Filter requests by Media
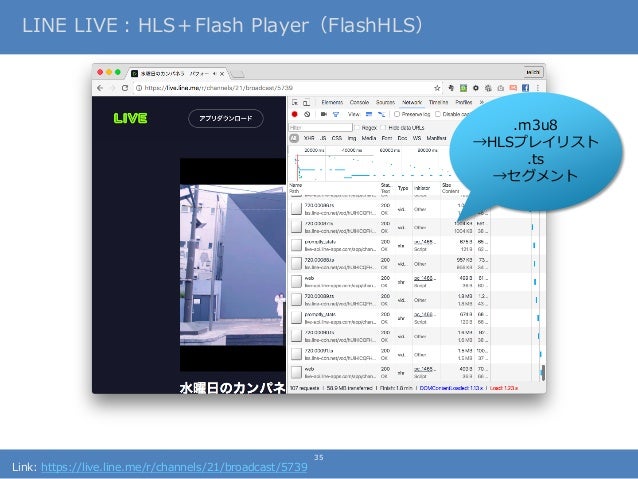638x479 pixels. [x=369, y=138]
